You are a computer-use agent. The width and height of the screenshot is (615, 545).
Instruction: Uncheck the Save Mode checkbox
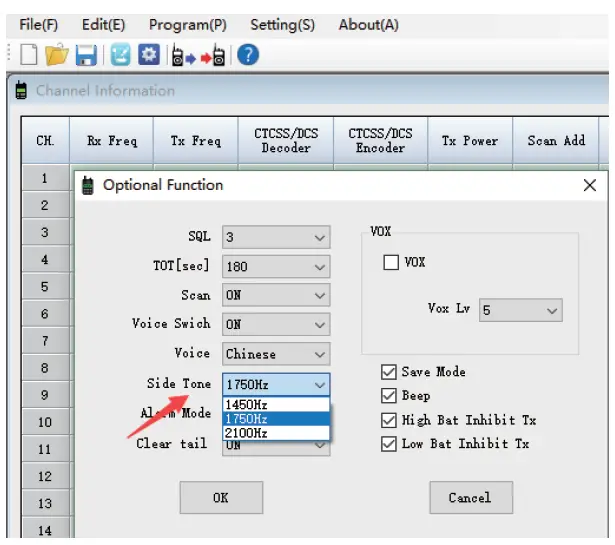point(389,372)
